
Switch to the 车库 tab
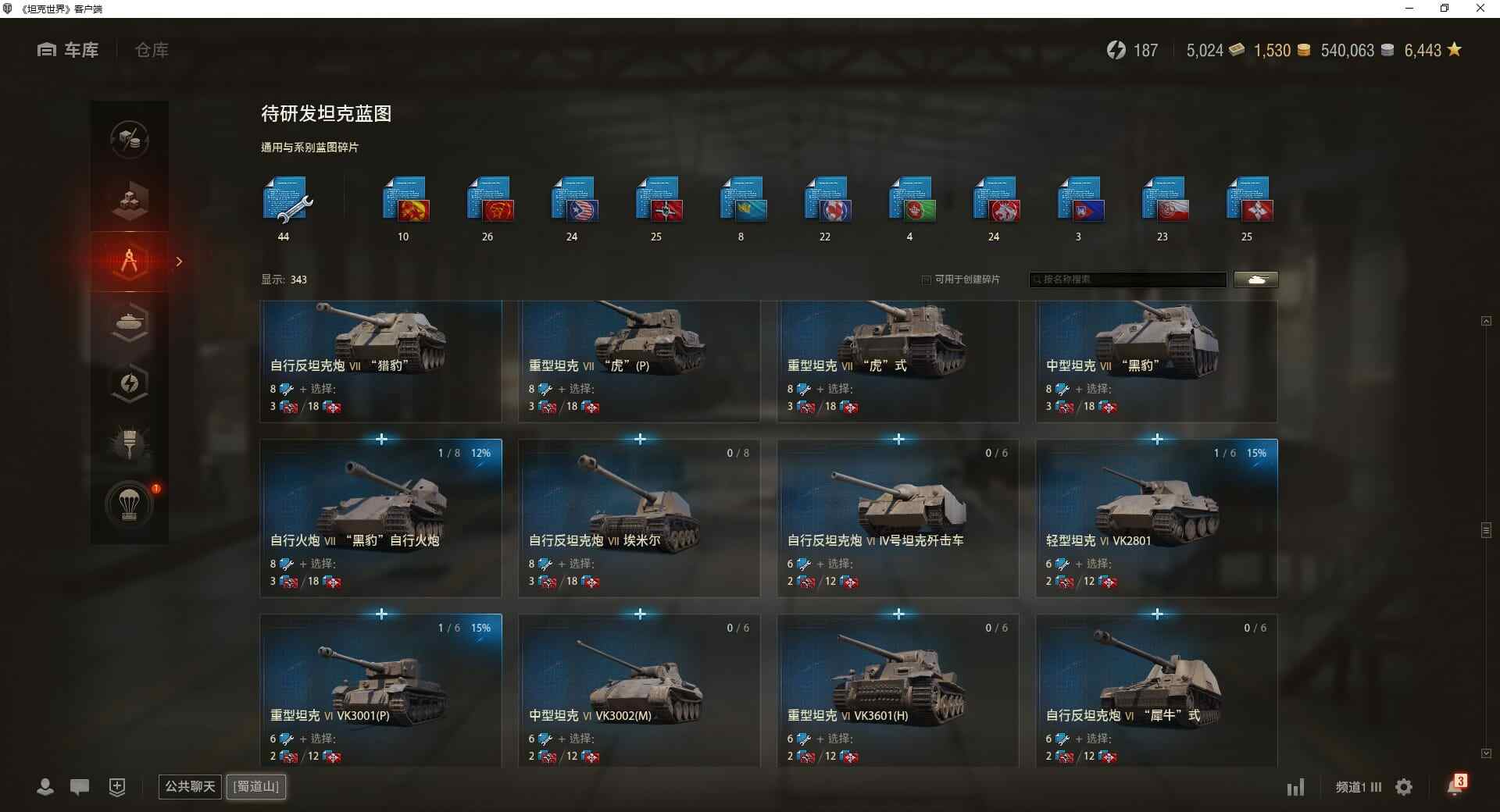point(68,50)
